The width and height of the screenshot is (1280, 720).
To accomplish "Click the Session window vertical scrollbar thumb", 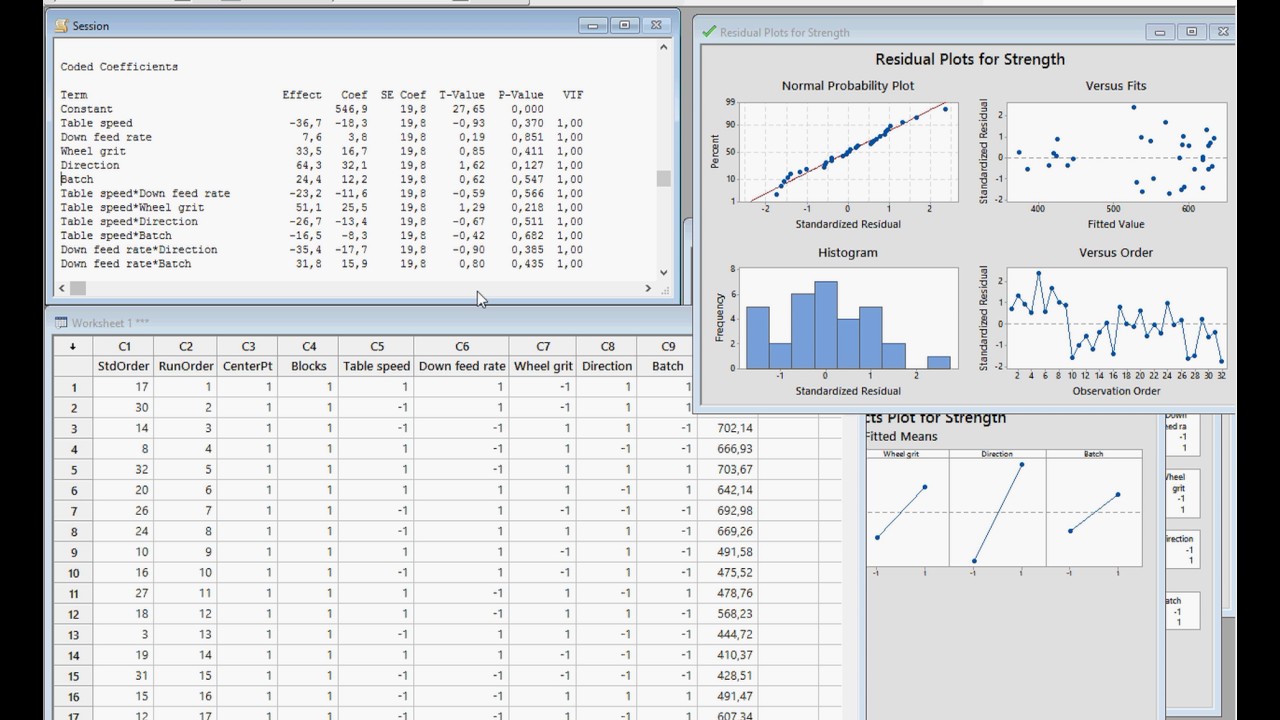I will (x=664, y=179).
